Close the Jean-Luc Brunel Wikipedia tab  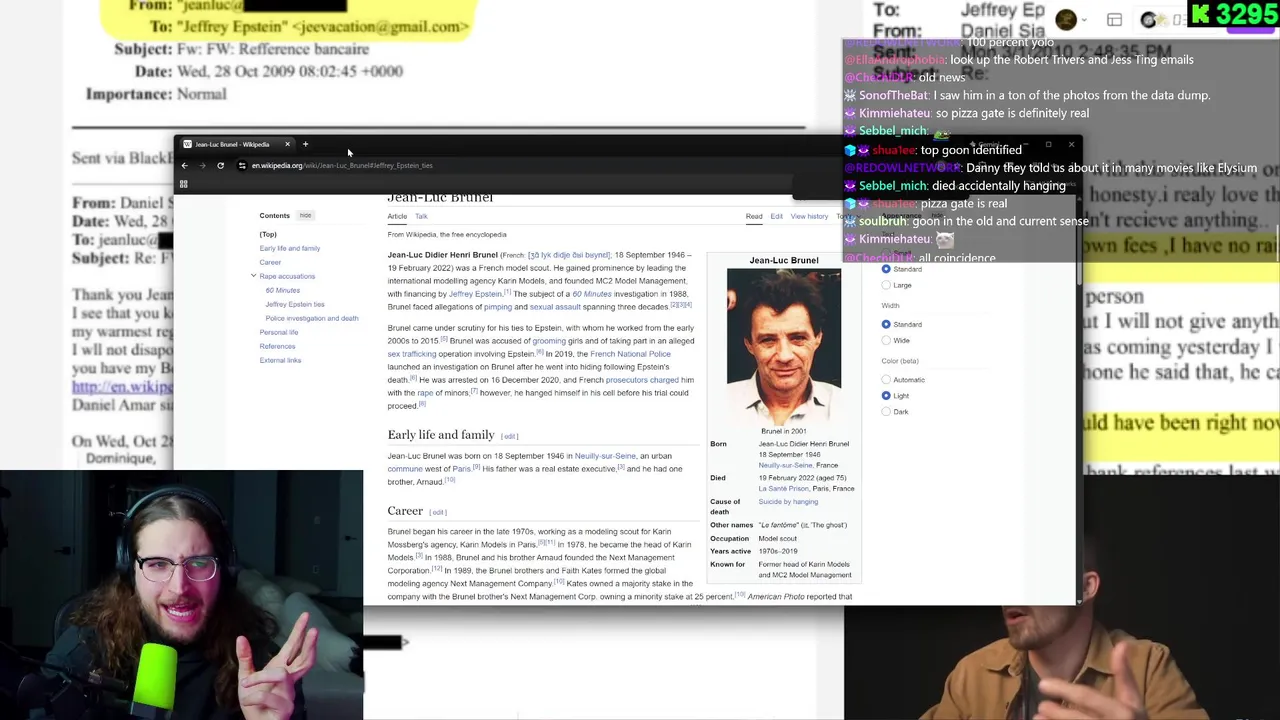[287, 144]
